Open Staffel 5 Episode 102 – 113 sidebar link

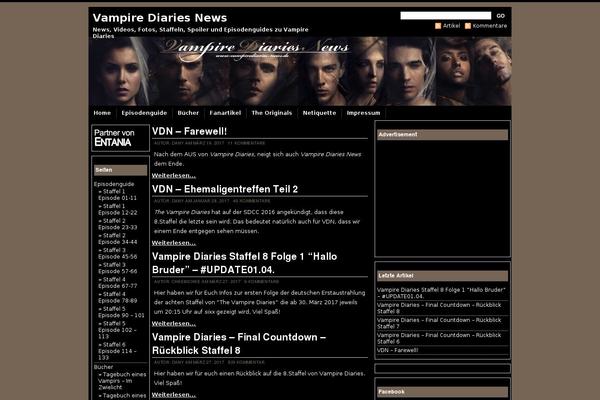(117, 330)
